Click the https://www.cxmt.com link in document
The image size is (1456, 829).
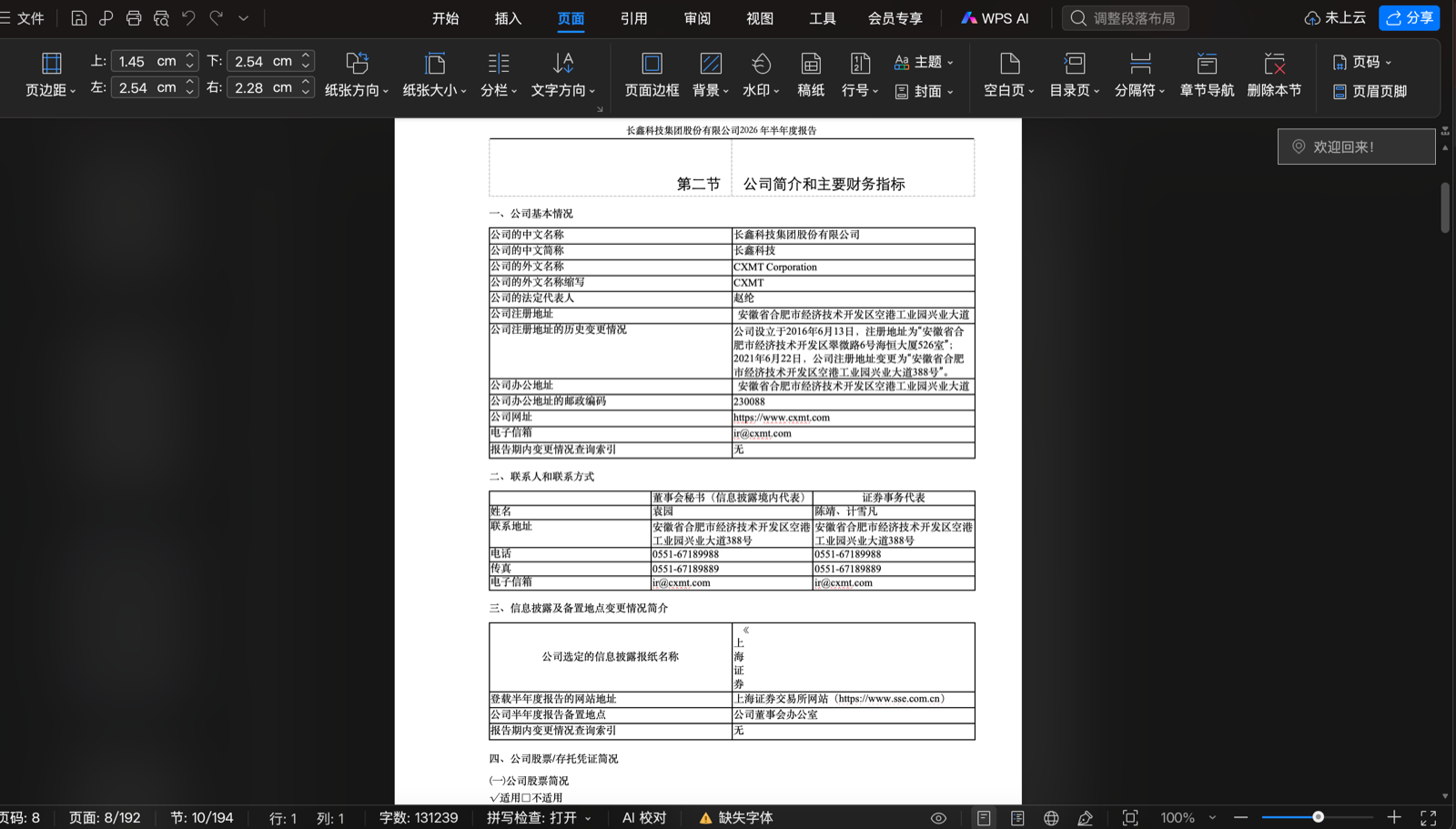tap(782, 418)
